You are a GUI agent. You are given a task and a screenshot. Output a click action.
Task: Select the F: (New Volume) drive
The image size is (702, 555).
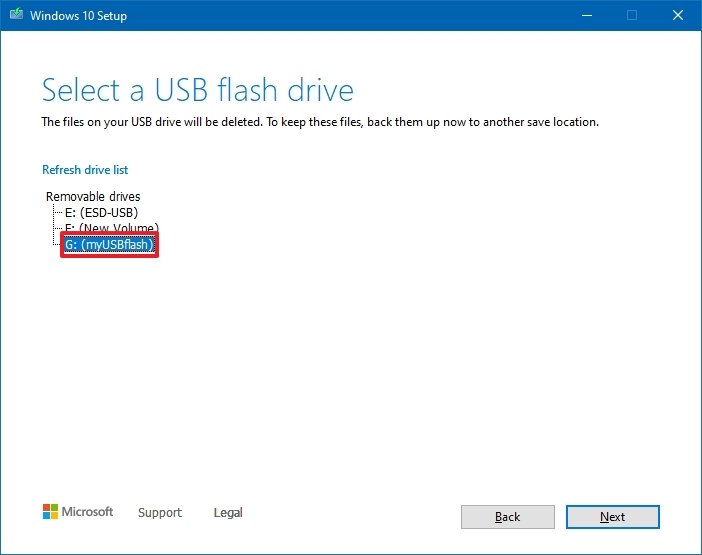[112, 227]
